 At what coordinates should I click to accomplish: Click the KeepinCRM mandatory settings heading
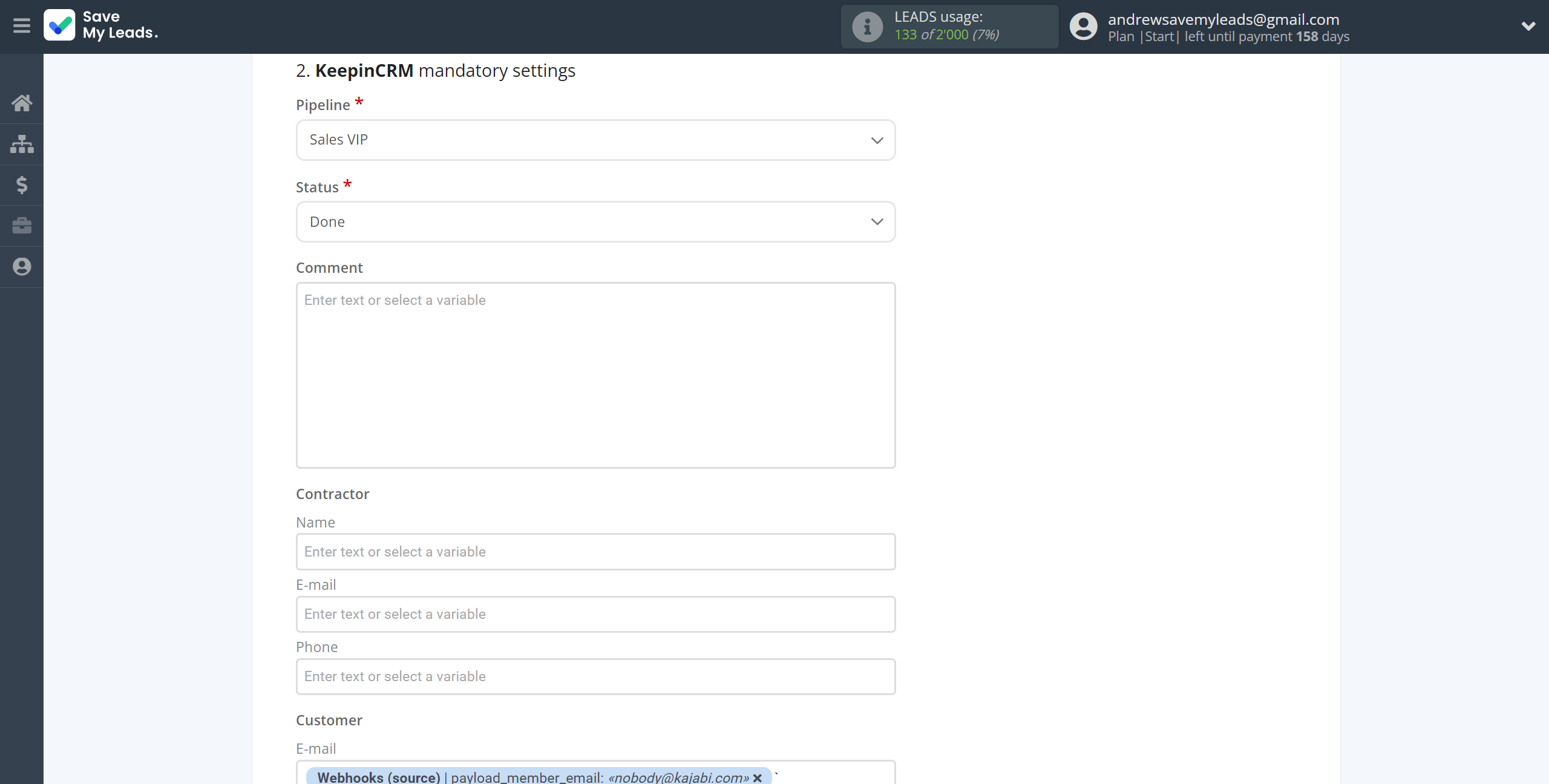pyautogui.click(x=436, y=71)
